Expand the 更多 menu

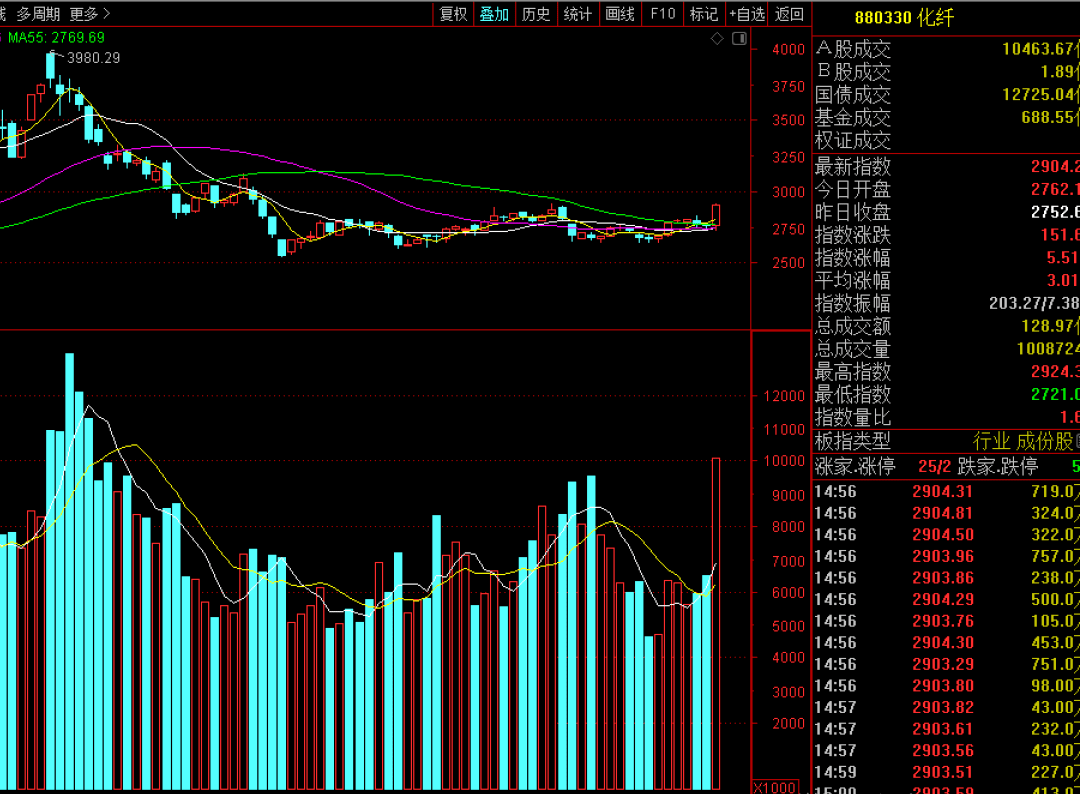click(82, 15)
